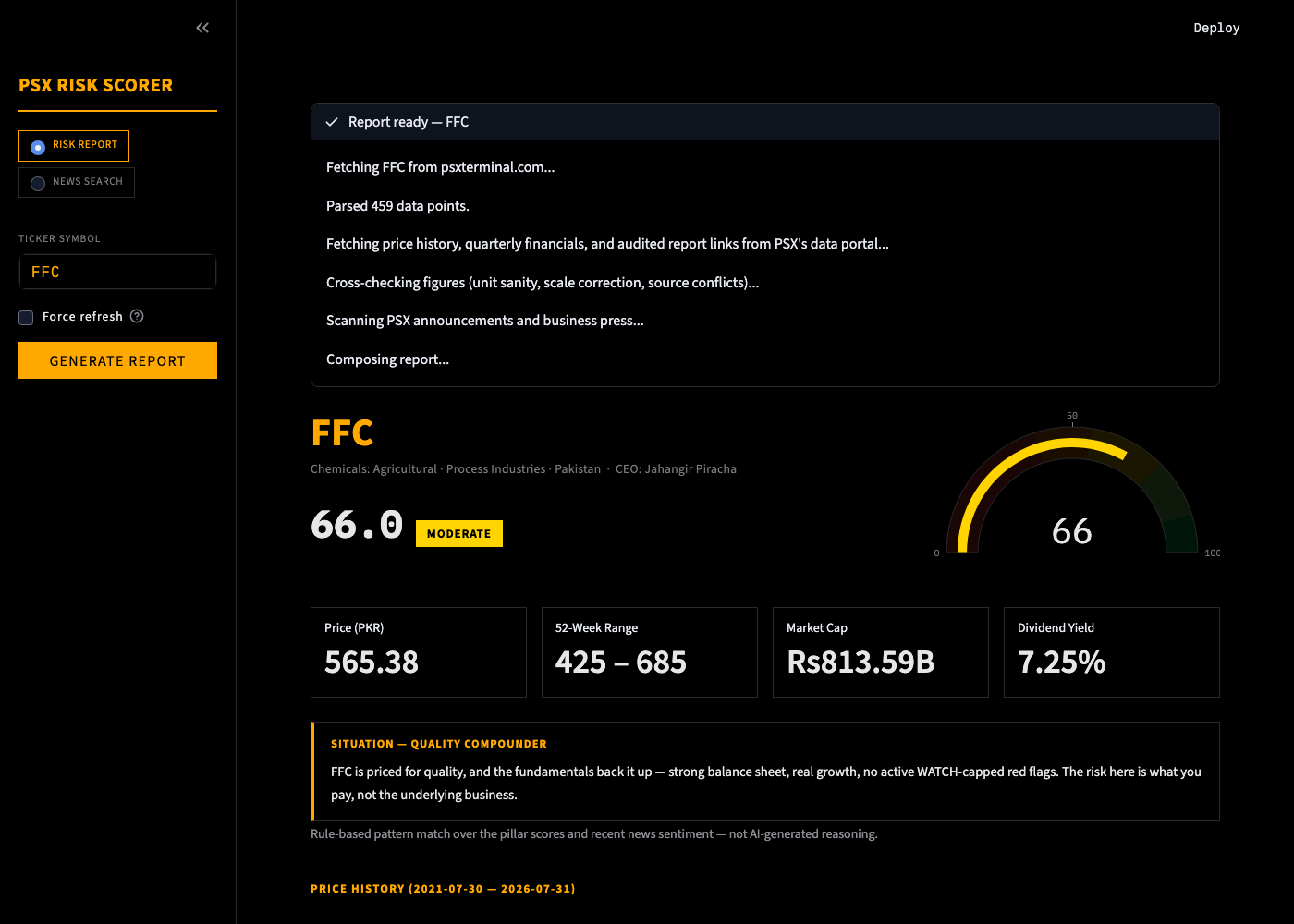Click the Price (PKR) 565.38 card
Viewport: 1294px width, 924px height.
pos(419,652)
